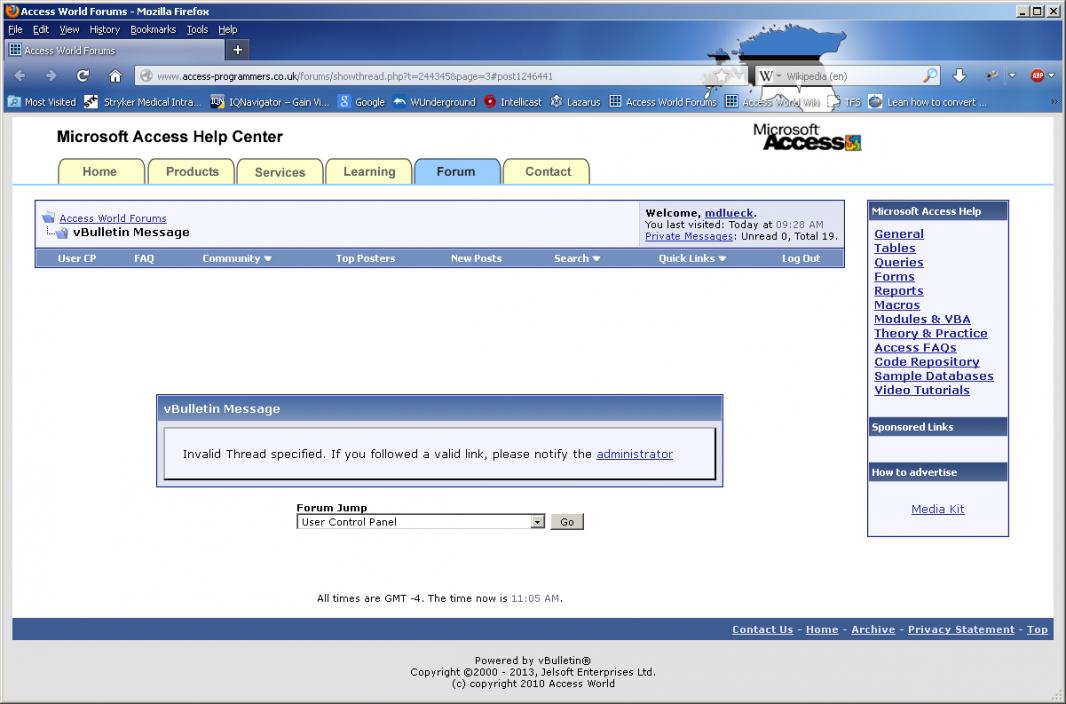
Task: Switch to the Forum site tab
Action: coord(457,171)
